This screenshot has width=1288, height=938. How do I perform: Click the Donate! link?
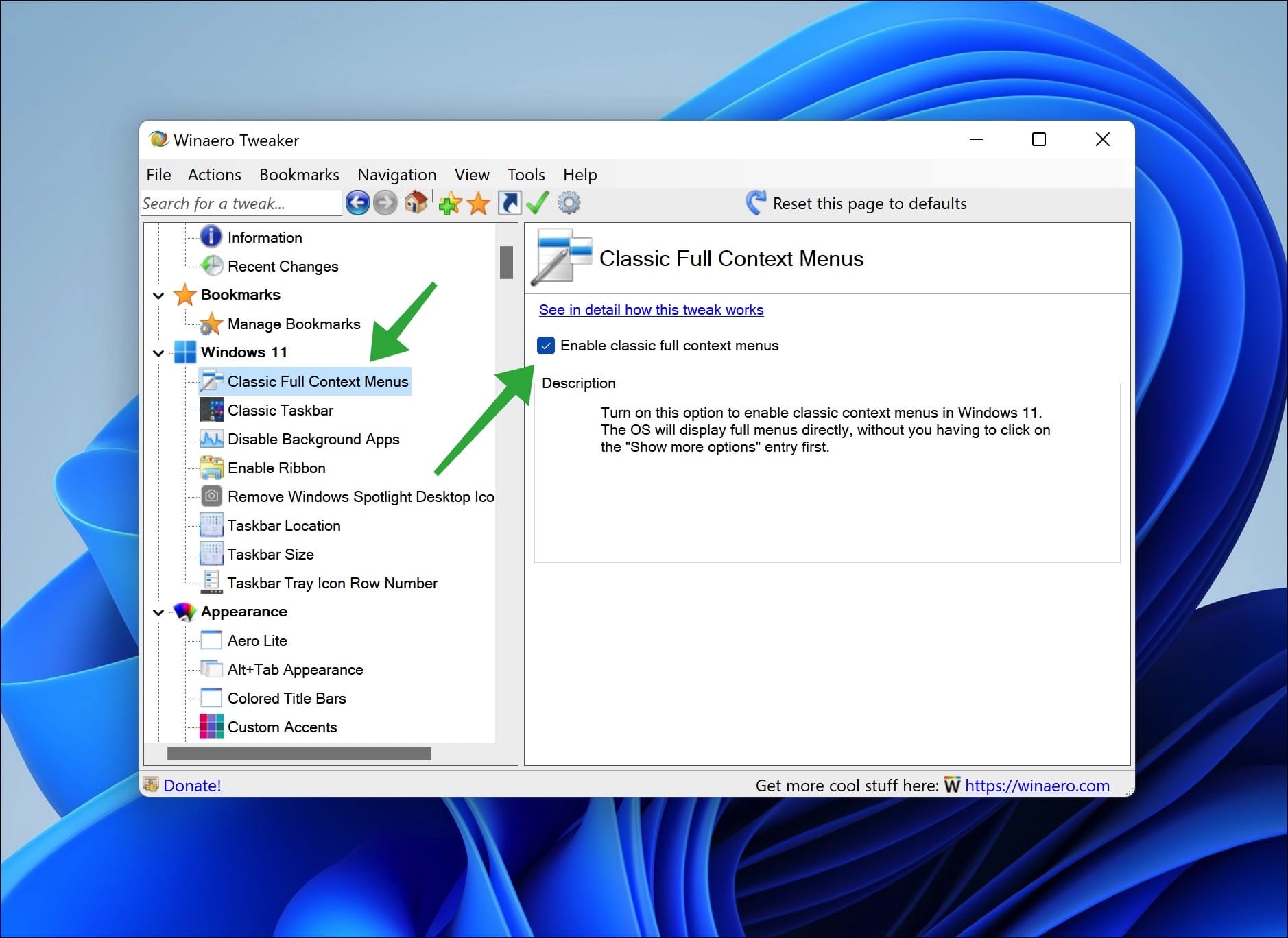click(192, 785)
